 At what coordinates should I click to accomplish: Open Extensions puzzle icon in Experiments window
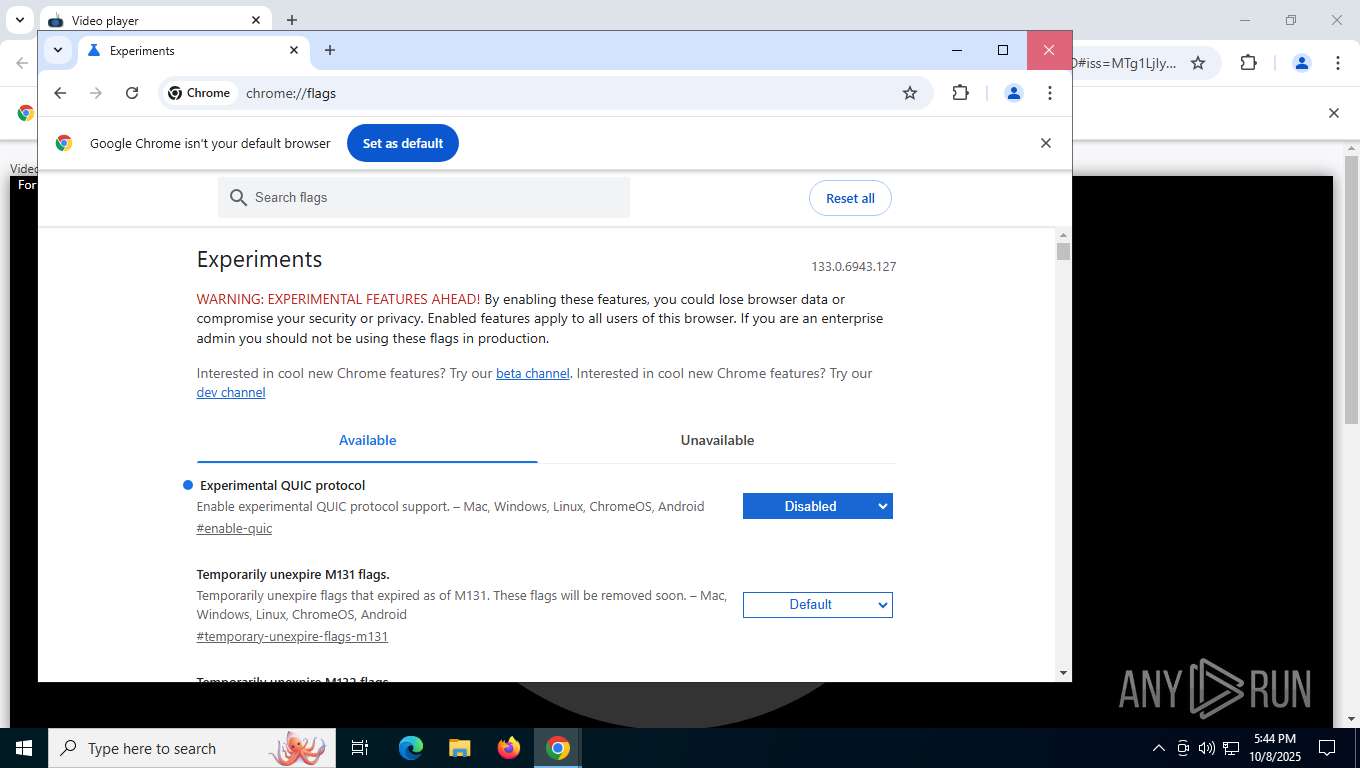[x=960, y=93]
